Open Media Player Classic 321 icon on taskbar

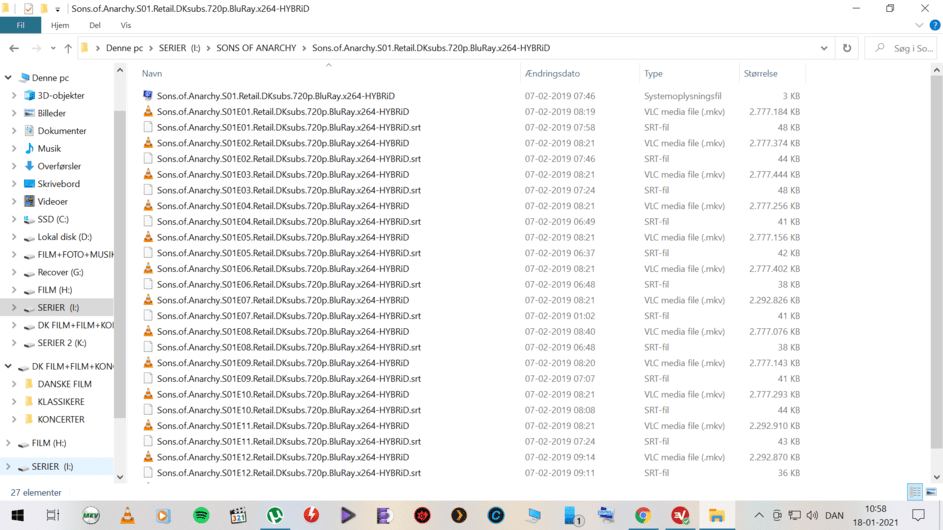pos(238,516)
